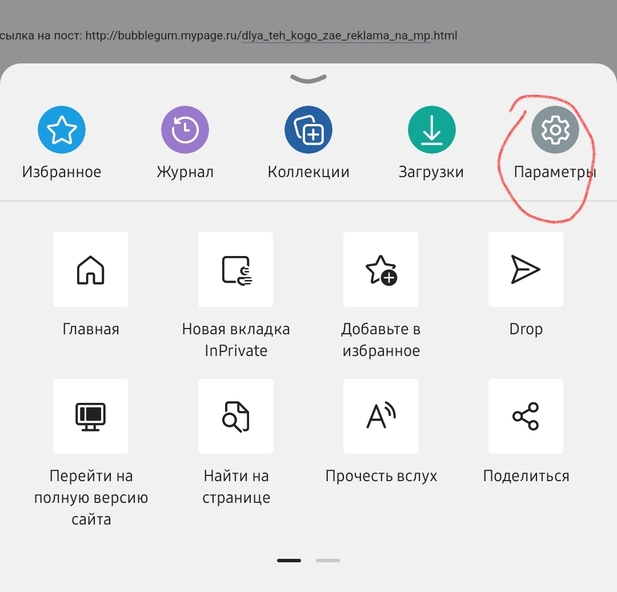Tap Добавьте в избранное star tile
The width and height of the screenshot is (617, 592).
pyautogui.click(x=381, y=270)
